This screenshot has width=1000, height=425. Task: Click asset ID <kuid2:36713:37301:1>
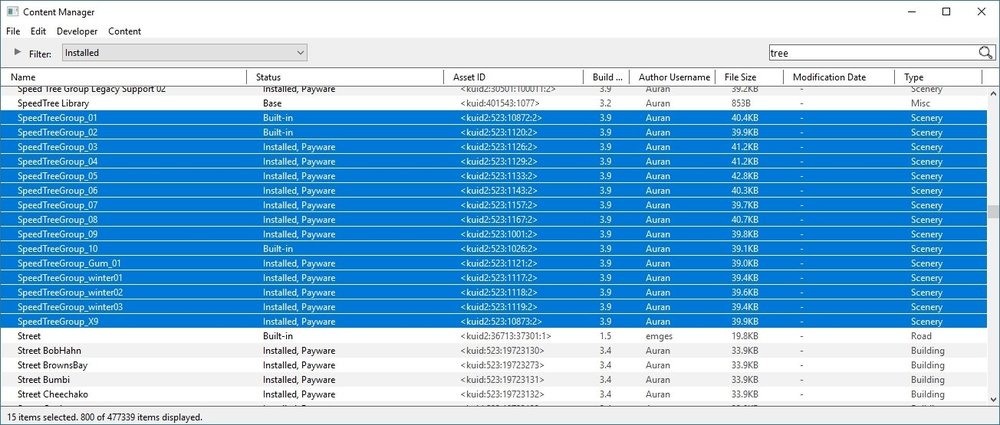(506, 336)
